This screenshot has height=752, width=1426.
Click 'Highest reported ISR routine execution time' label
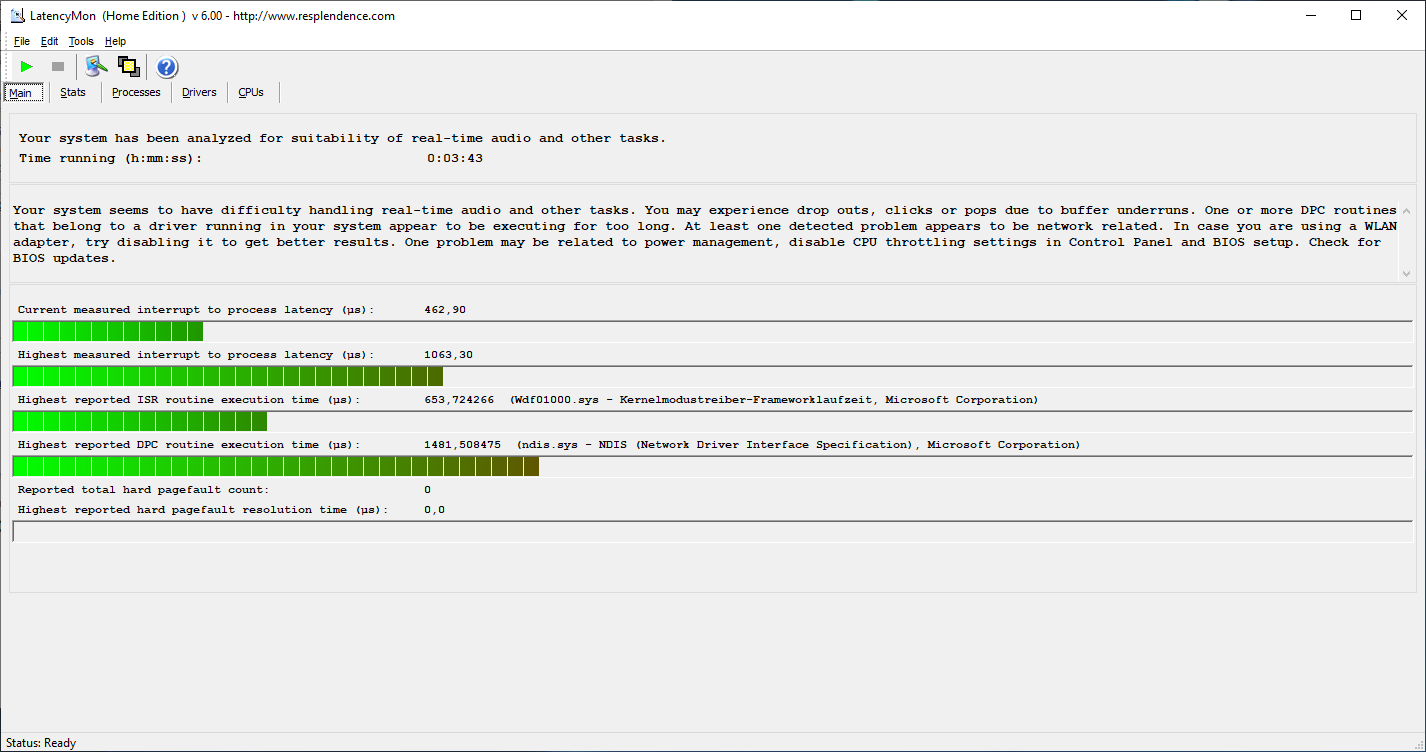188,400
